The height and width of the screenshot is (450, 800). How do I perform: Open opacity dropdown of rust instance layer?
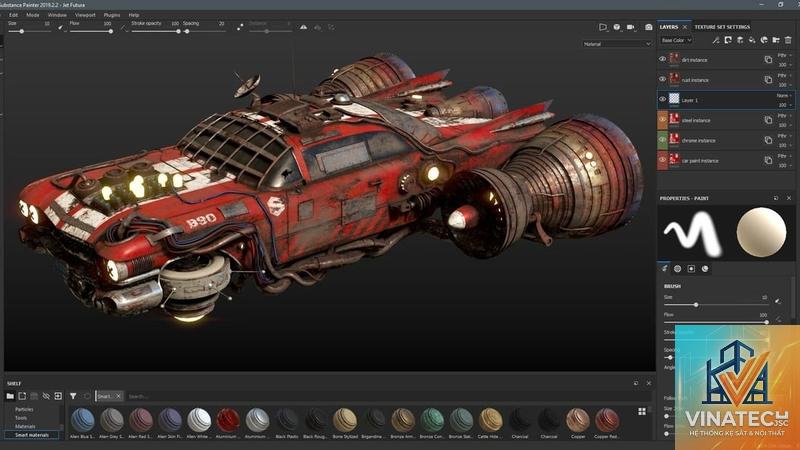click(784, 85)
